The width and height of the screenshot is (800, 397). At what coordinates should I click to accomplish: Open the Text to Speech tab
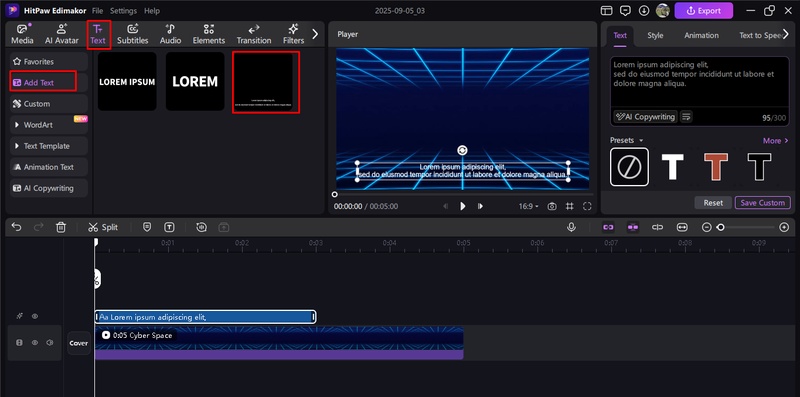click(760, 35)
